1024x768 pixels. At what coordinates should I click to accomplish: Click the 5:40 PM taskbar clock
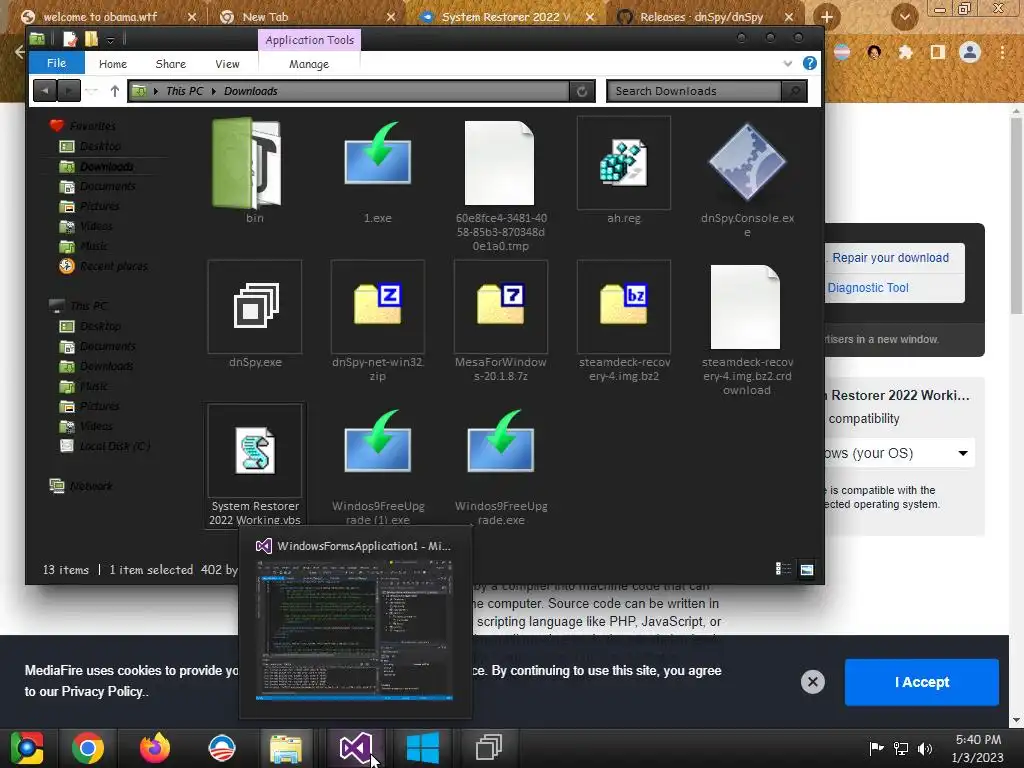tap(978, 739)
